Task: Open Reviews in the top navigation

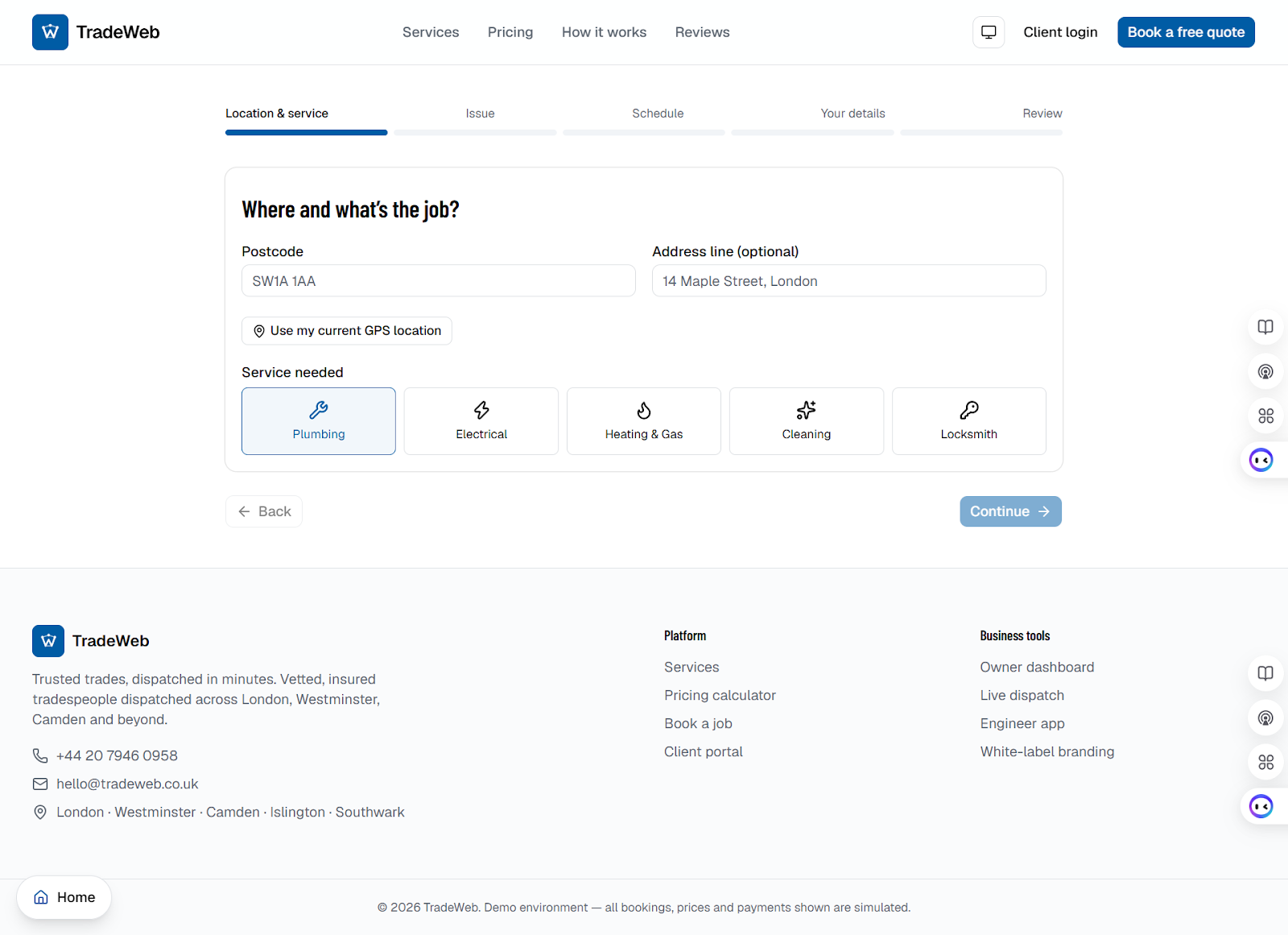Action: 703,32
